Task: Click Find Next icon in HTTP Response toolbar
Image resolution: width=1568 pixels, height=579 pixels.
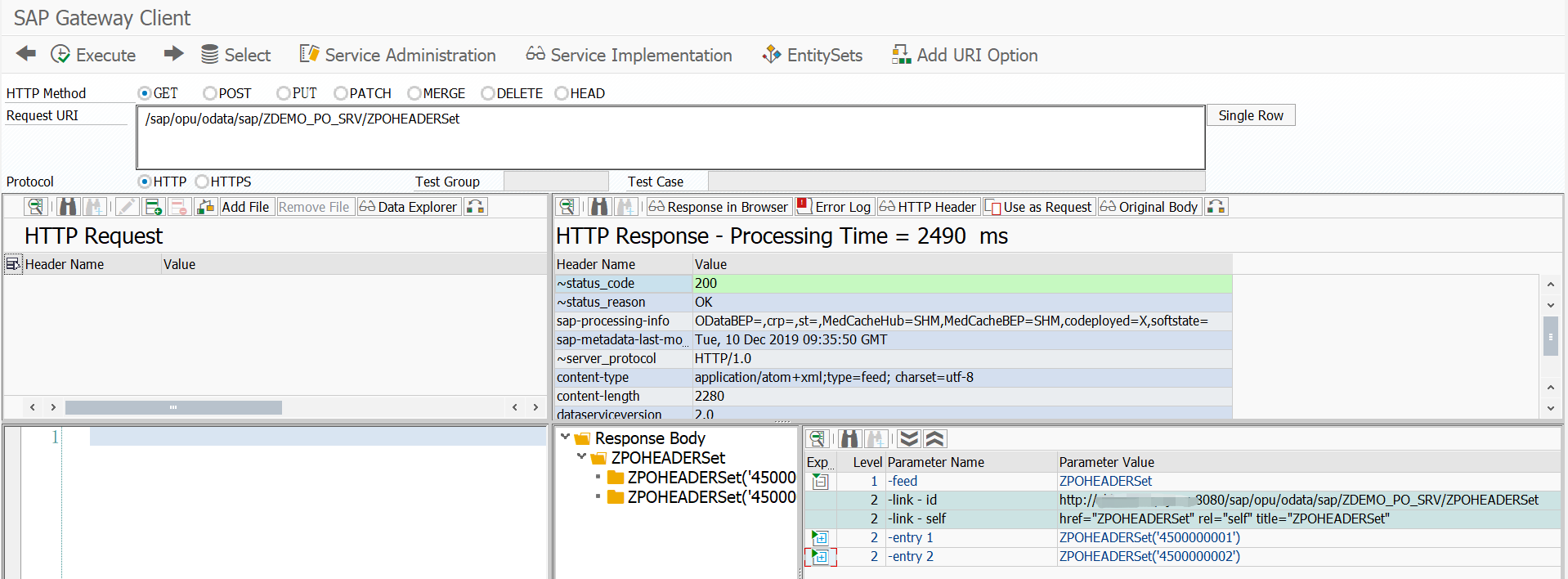Action: pyautogui.click(x=626, y=207)
